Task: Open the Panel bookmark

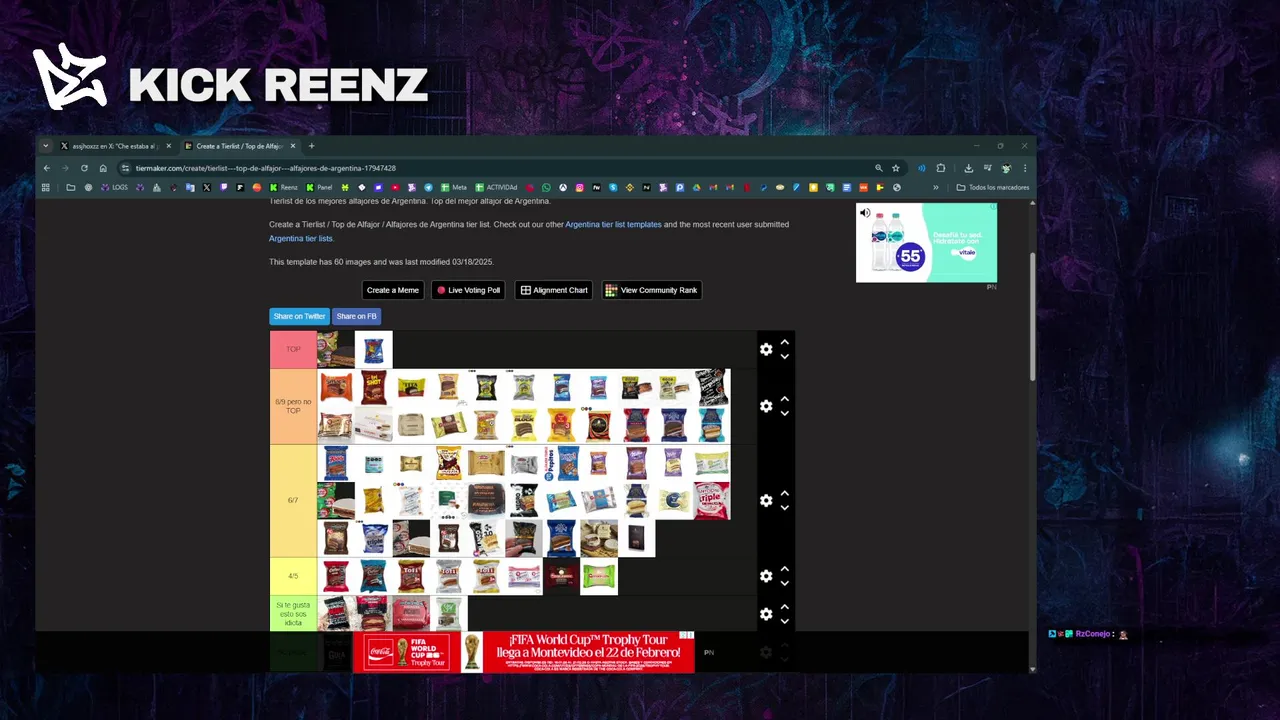Action: [319, 187]
